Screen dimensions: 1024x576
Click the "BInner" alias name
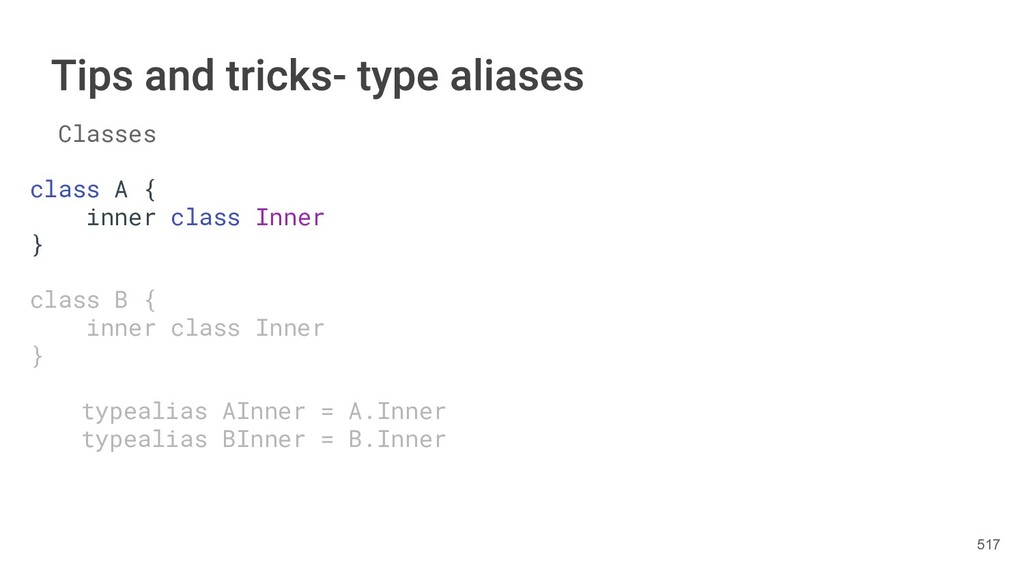264,439
